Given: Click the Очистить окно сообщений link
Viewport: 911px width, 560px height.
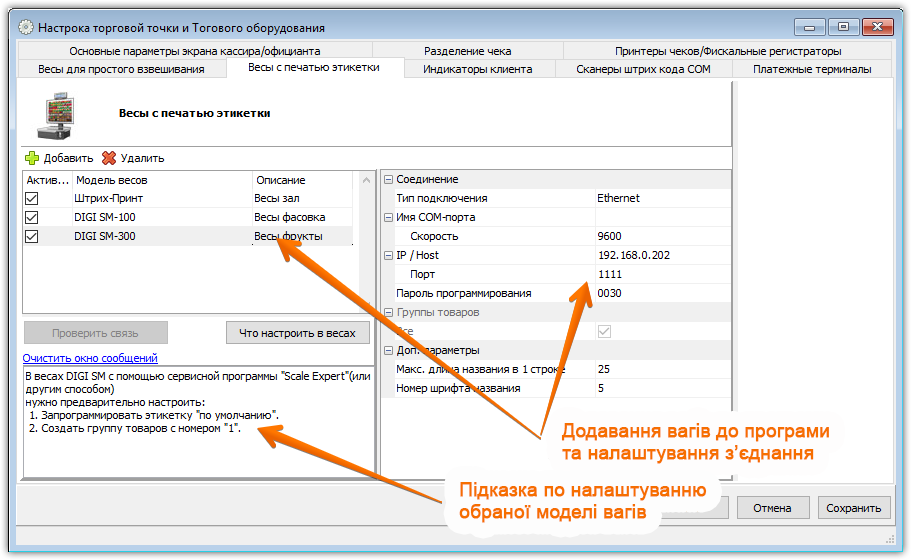Looking at the screenshot, I should (90, 358).
